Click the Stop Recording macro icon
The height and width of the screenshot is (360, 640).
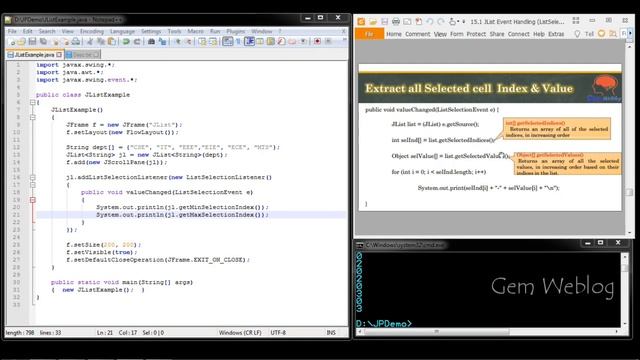point(328,41)
